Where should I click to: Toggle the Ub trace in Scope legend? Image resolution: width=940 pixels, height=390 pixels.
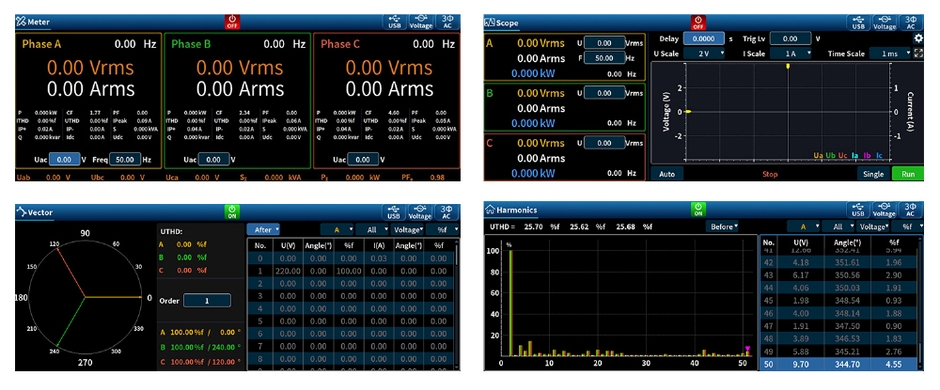pyautogui.click(x=831, y=155)
